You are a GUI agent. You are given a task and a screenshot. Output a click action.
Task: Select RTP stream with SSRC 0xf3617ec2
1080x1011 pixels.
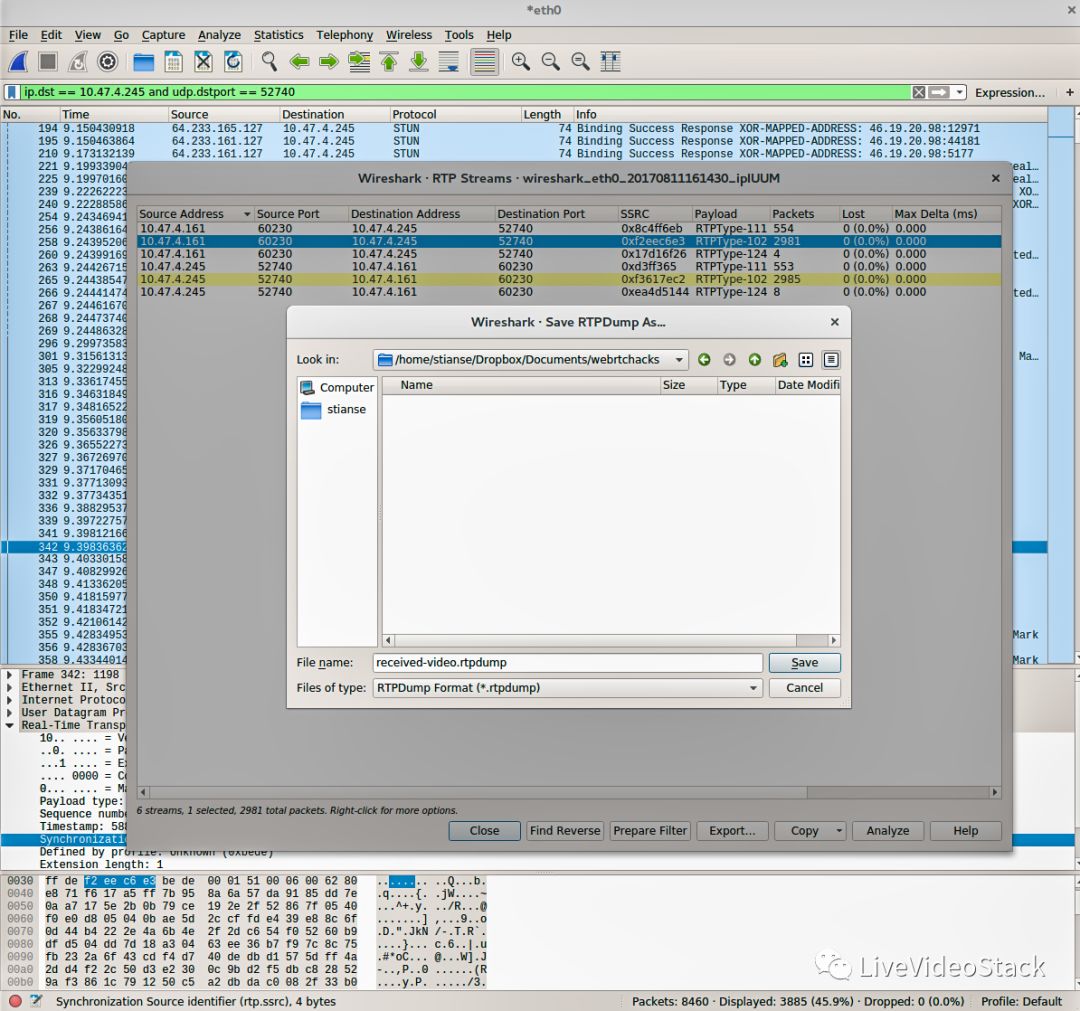point(569,280)
